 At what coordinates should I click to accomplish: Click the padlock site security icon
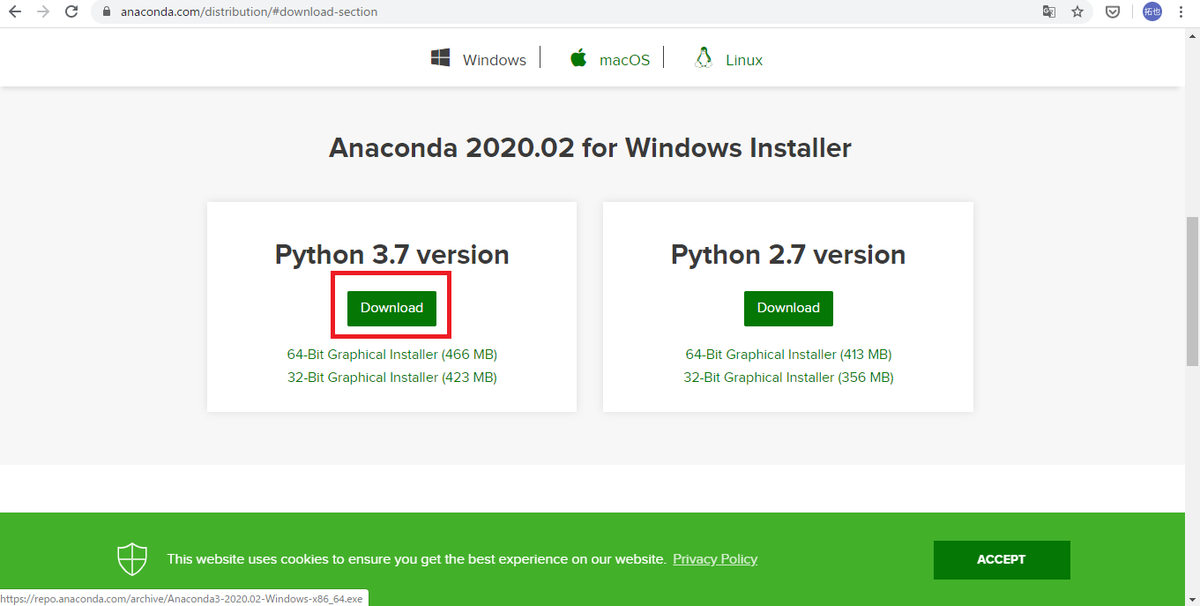click(x=107, y=12)
